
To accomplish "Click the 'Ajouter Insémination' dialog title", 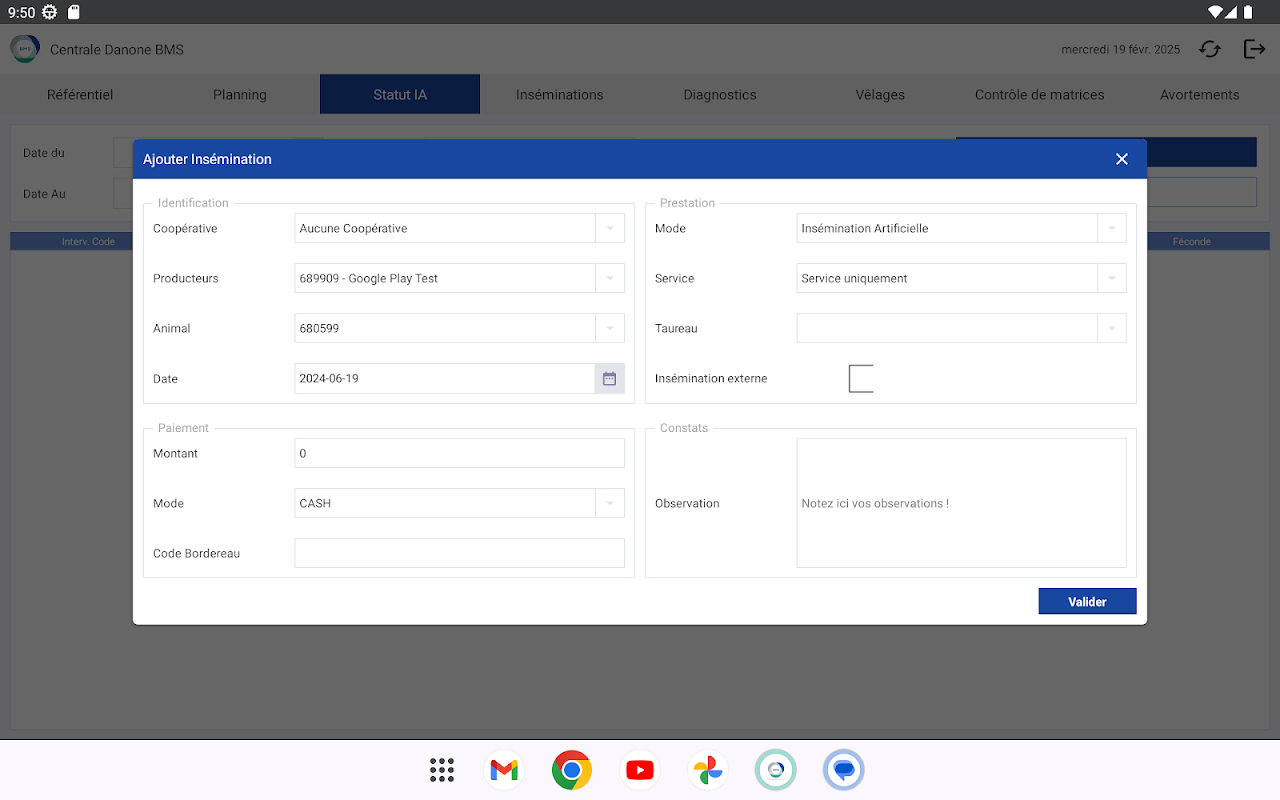I will point(207,159).
